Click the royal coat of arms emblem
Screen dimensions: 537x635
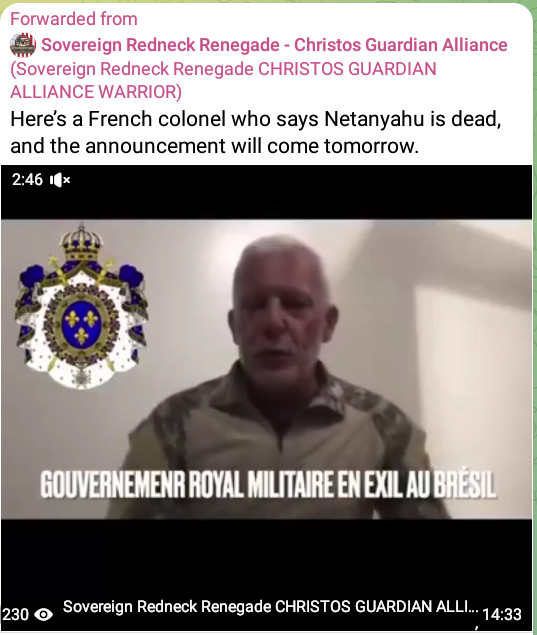[81, 307]
